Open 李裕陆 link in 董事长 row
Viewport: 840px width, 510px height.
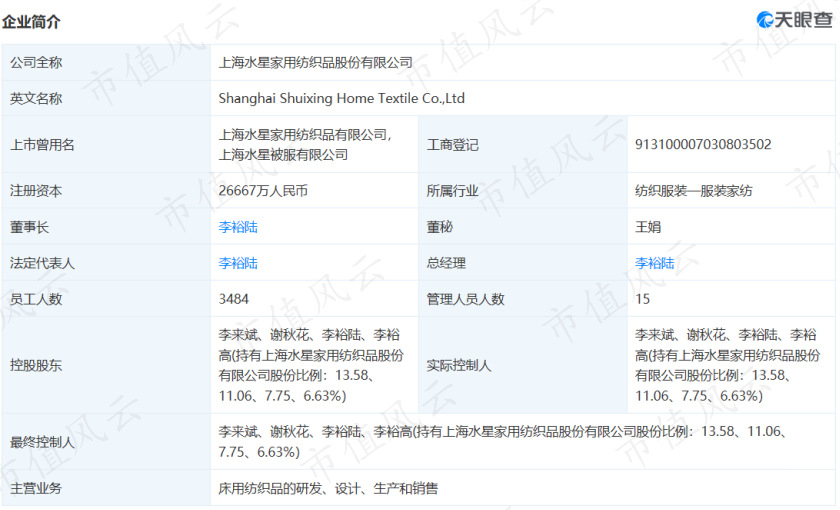[x=238, y=227]
